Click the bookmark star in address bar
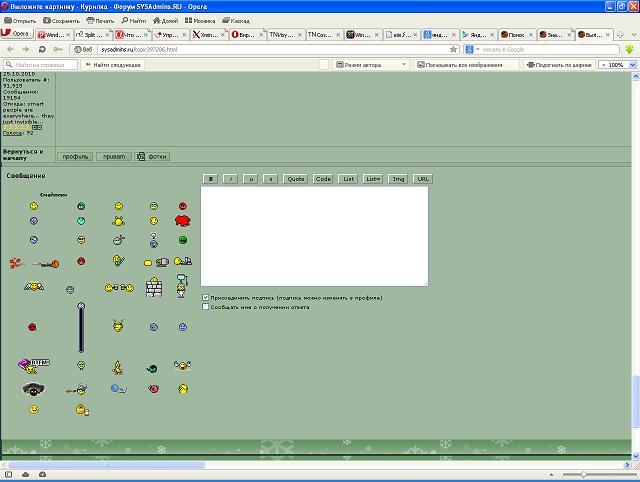 click(453, 49)
